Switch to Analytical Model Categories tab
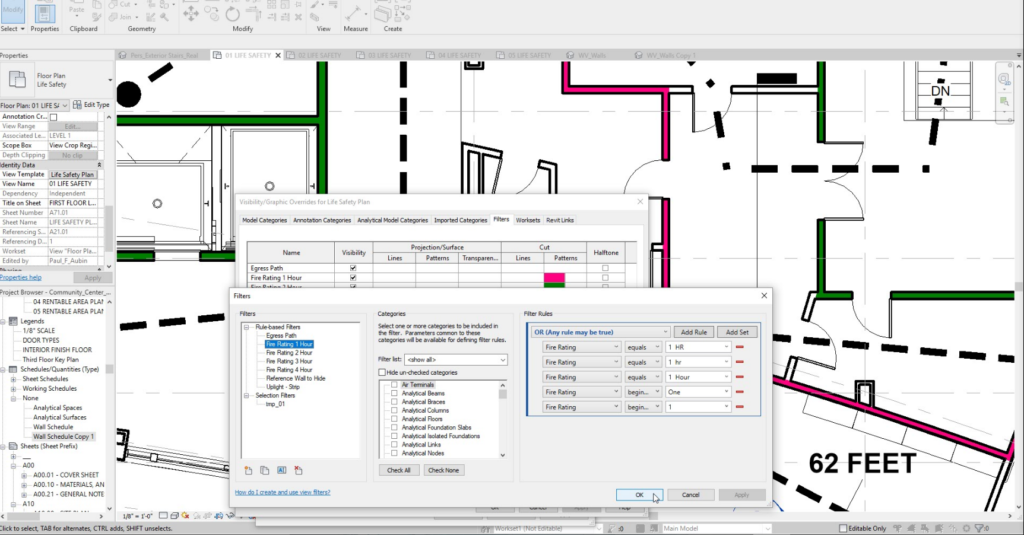This screenshot has width=1024, height=535. tap(392, 220)
